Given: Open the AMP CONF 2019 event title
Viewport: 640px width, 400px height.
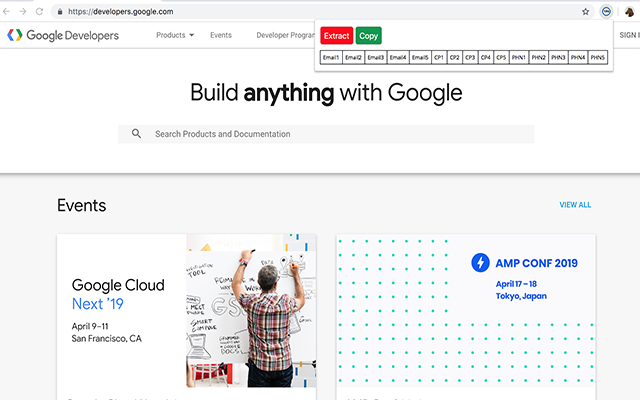Looking at the screenshot, I should [x=536, y=263].
